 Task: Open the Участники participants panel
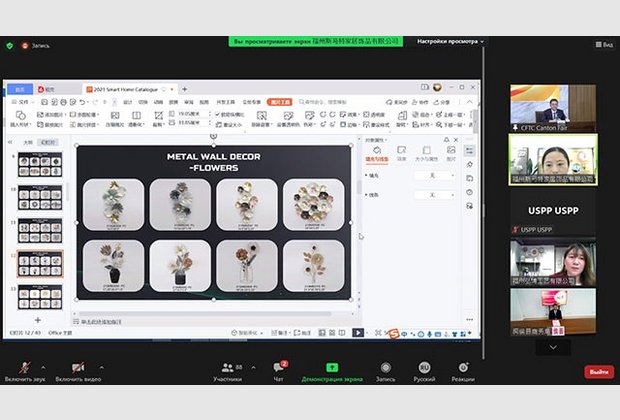point(227,369)
